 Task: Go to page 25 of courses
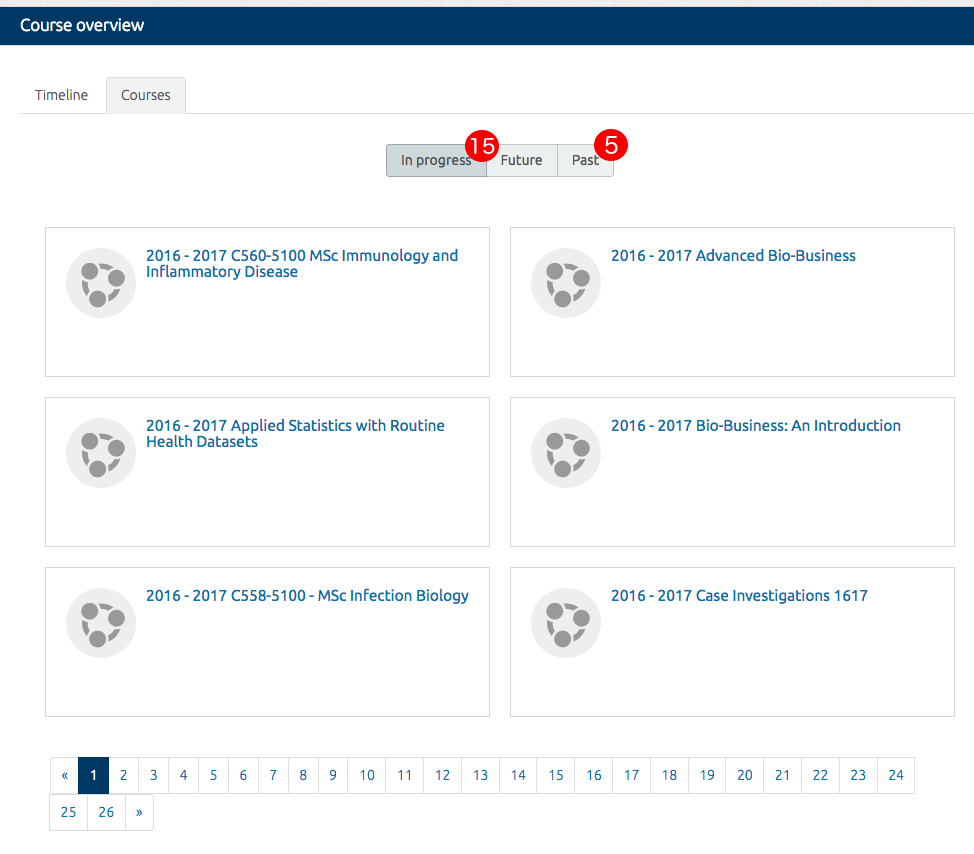[x=68, y=812]
